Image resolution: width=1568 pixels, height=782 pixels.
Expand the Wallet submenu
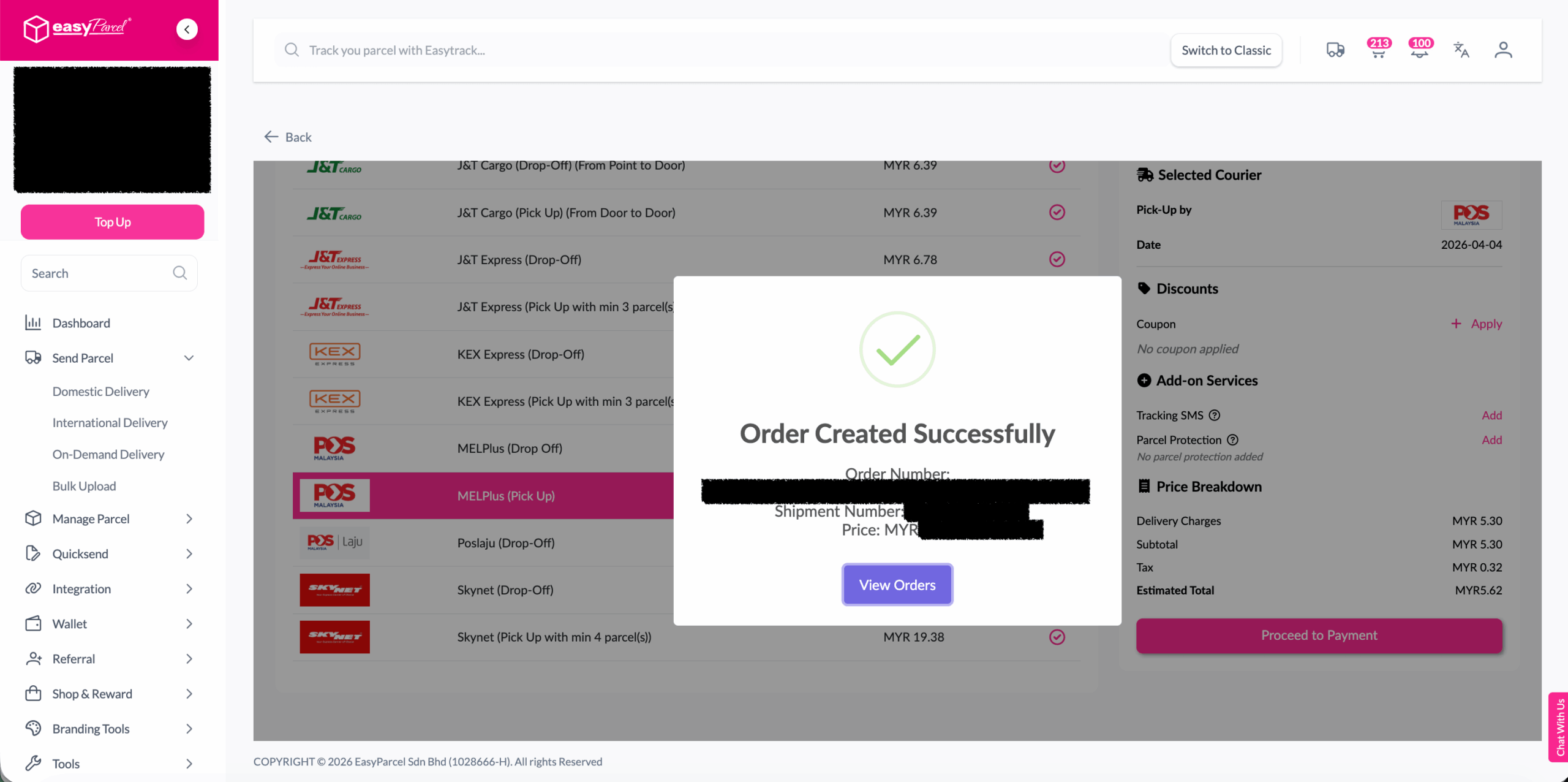[x=189, y=624]
